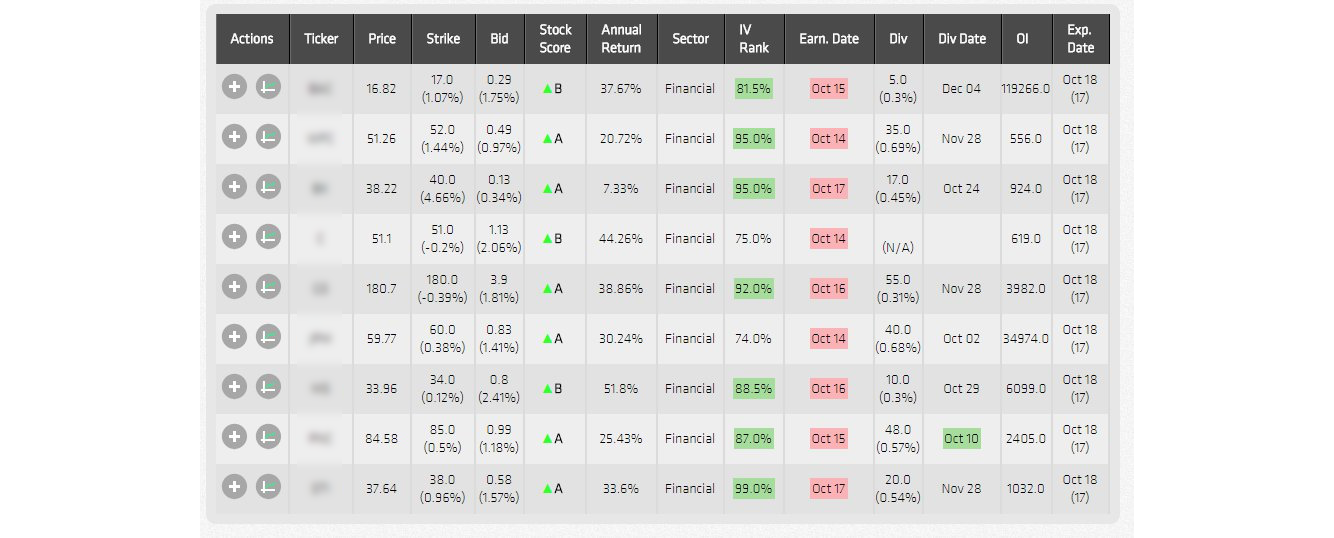Click the plus icon in the 33.96 row
Viewport: 1334px width, 538px height.
pos(234,388)
